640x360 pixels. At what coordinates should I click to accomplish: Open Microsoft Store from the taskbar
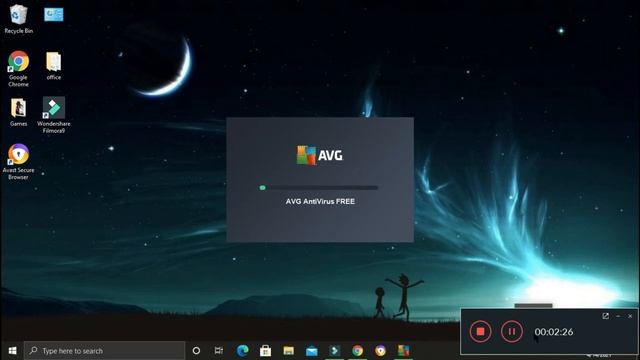[x=265, y=351]
